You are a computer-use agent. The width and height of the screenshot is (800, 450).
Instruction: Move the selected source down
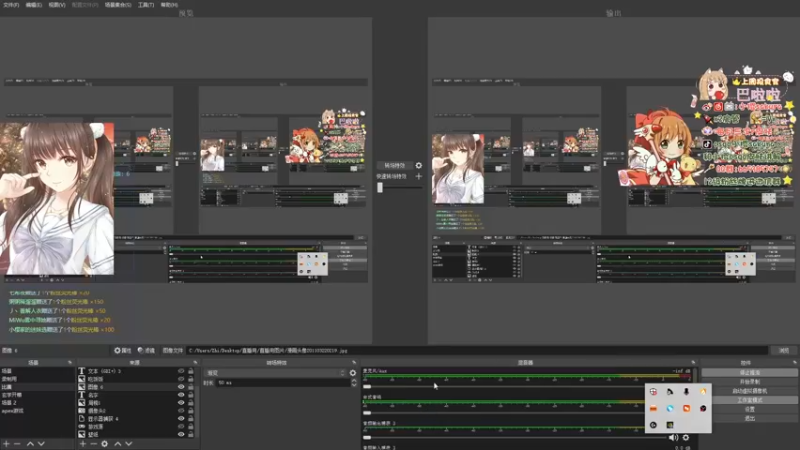pyautogui.click(x=129, y=444)
